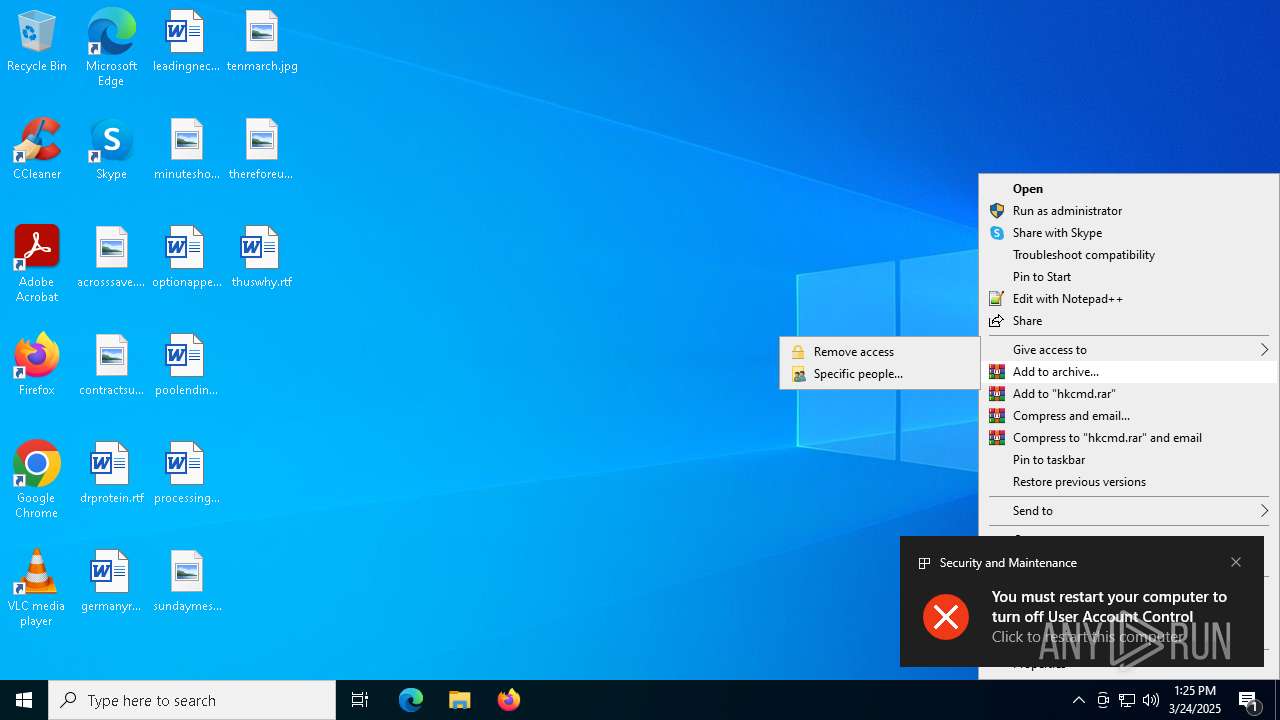Viewport: 1280px width, 720px height.
Task: Choose Troubleshoot compatibility
Action: click(x=1128, y=255)
